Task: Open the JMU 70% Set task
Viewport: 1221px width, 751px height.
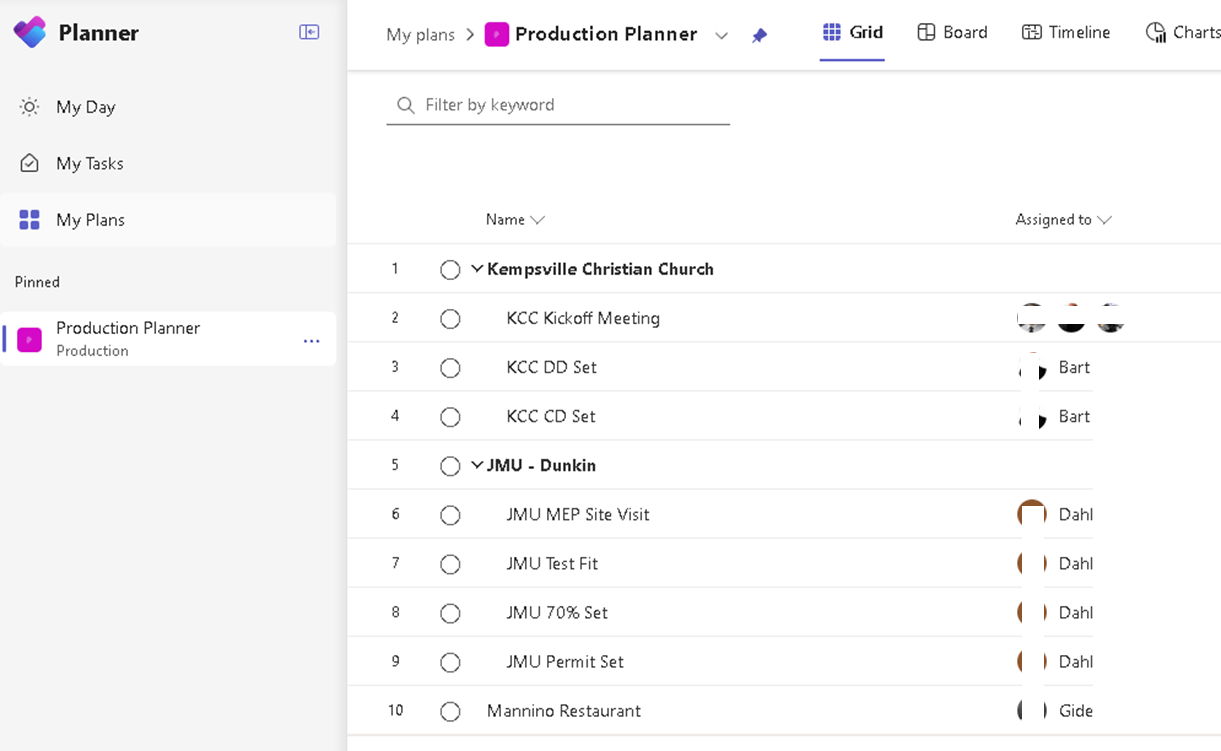Action: pos(557,613)
